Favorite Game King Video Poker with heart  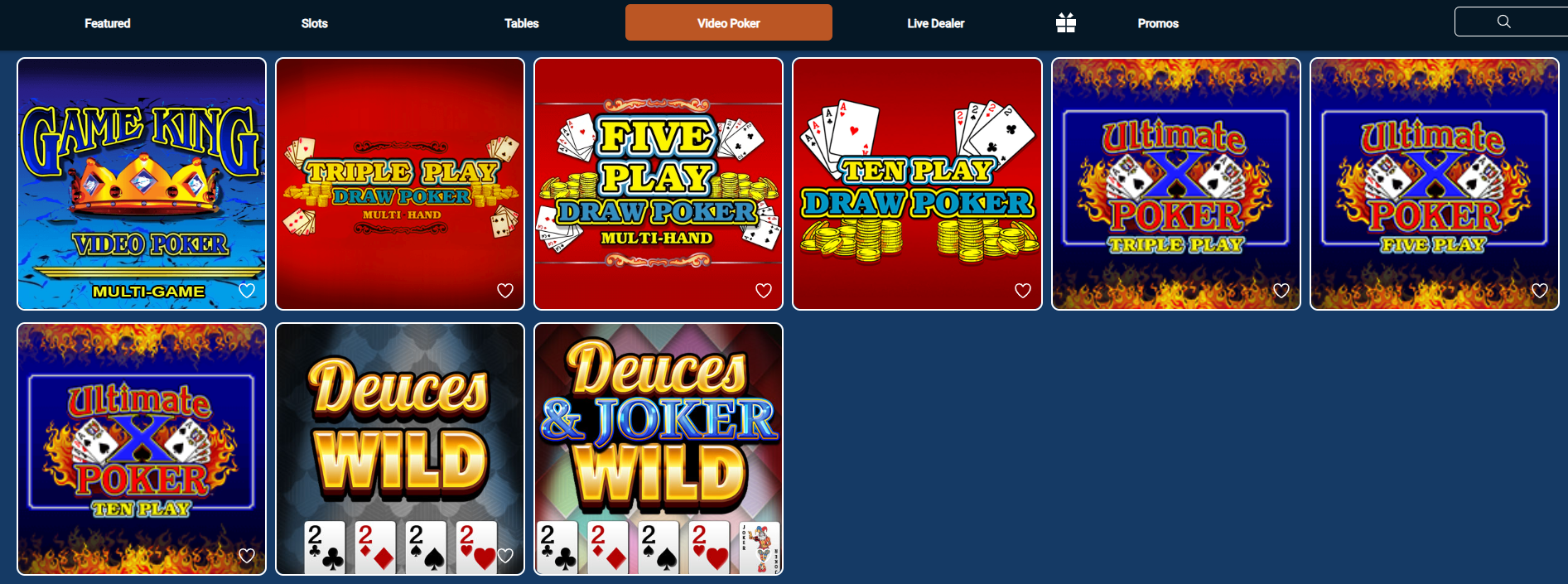tap(247, 291)
